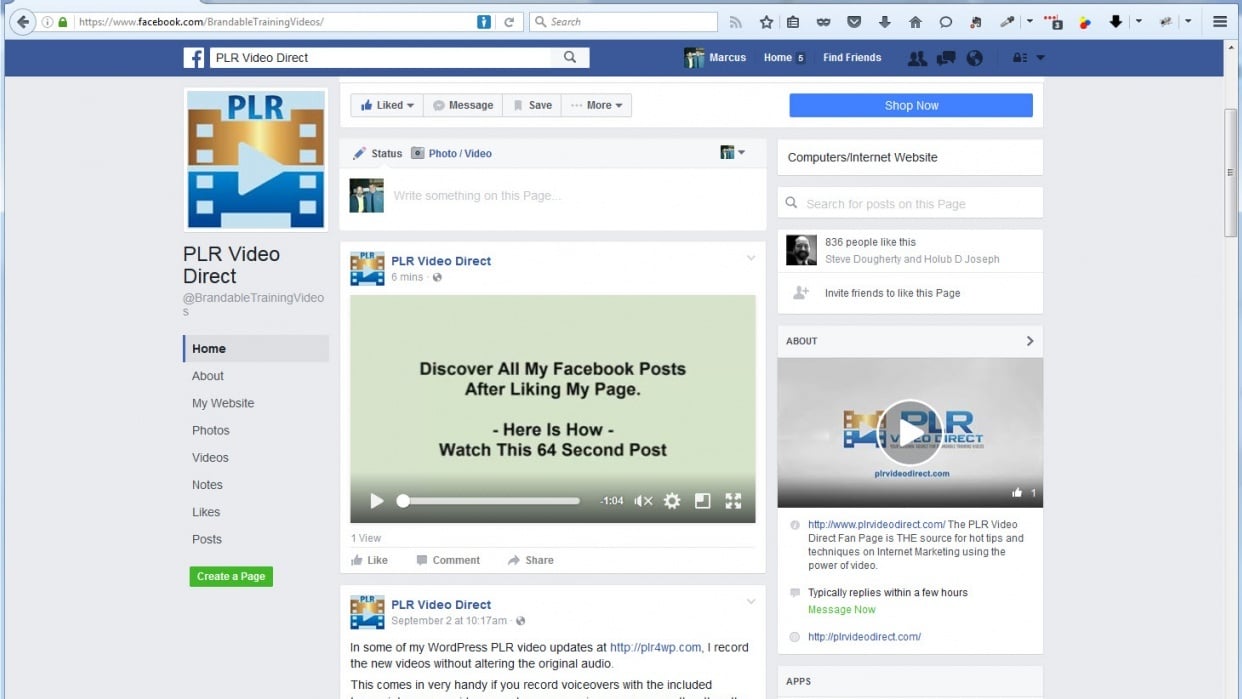The image size is (1242, 699).
Task: Click the Message page button
Action: tap(463, 105)
